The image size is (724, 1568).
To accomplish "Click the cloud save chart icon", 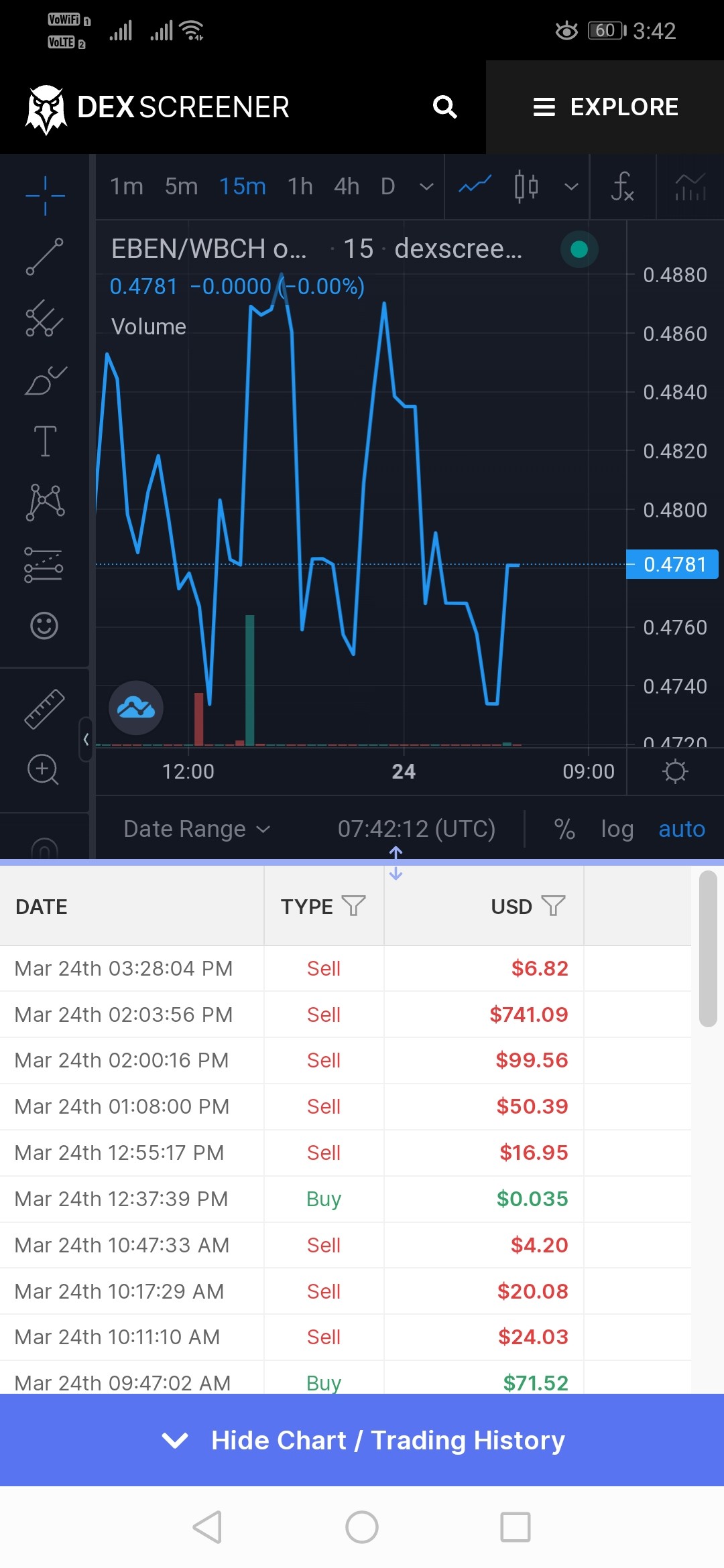I will coord(136,708).
